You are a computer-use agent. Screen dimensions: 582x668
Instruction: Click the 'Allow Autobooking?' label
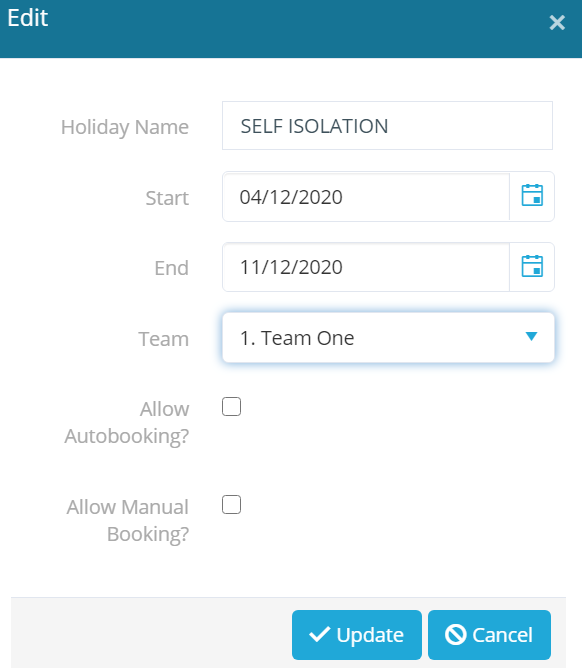pos(127,423)
